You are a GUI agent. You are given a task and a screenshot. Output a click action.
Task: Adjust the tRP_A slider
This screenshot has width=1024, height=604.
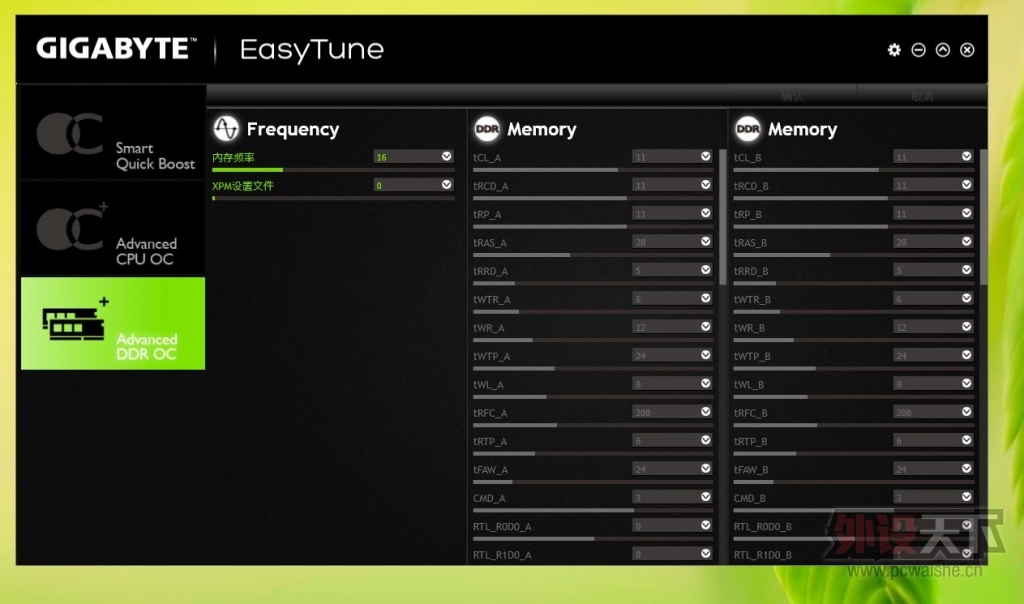pos(593,227)
